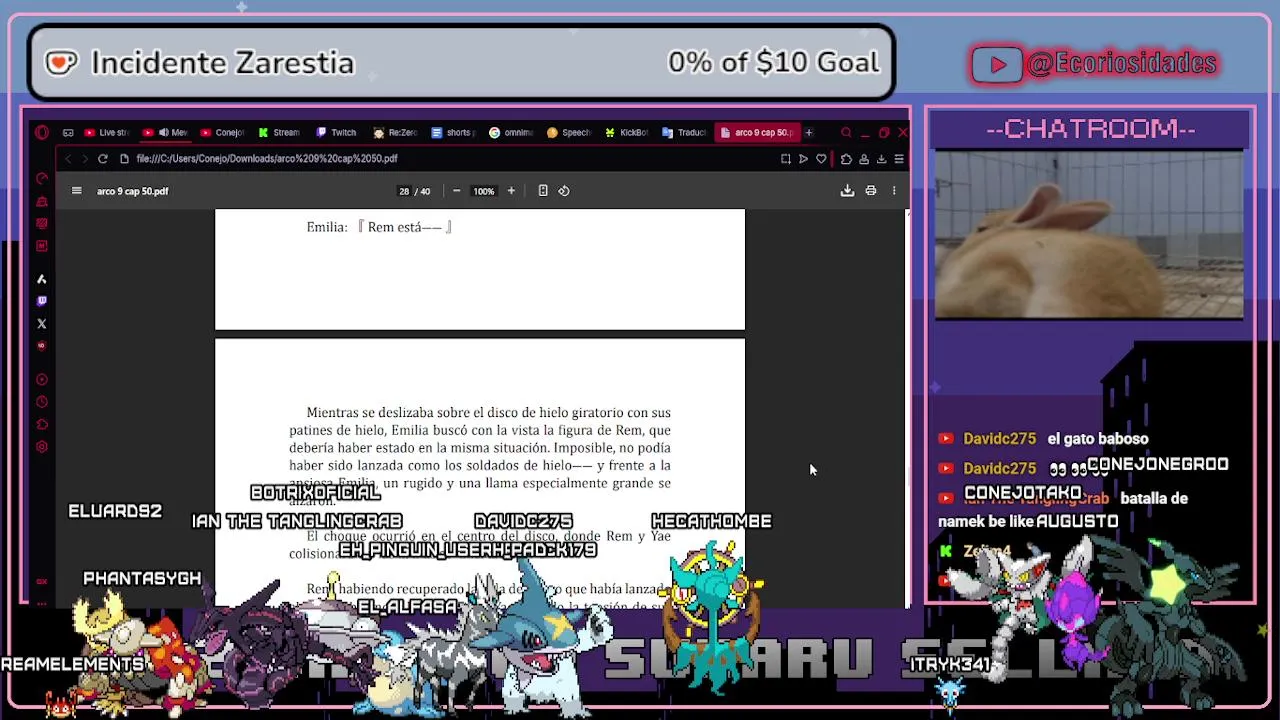Zoom out the PDF with minus button
The image size is (1280, 720).
click(x=457, y=191)
